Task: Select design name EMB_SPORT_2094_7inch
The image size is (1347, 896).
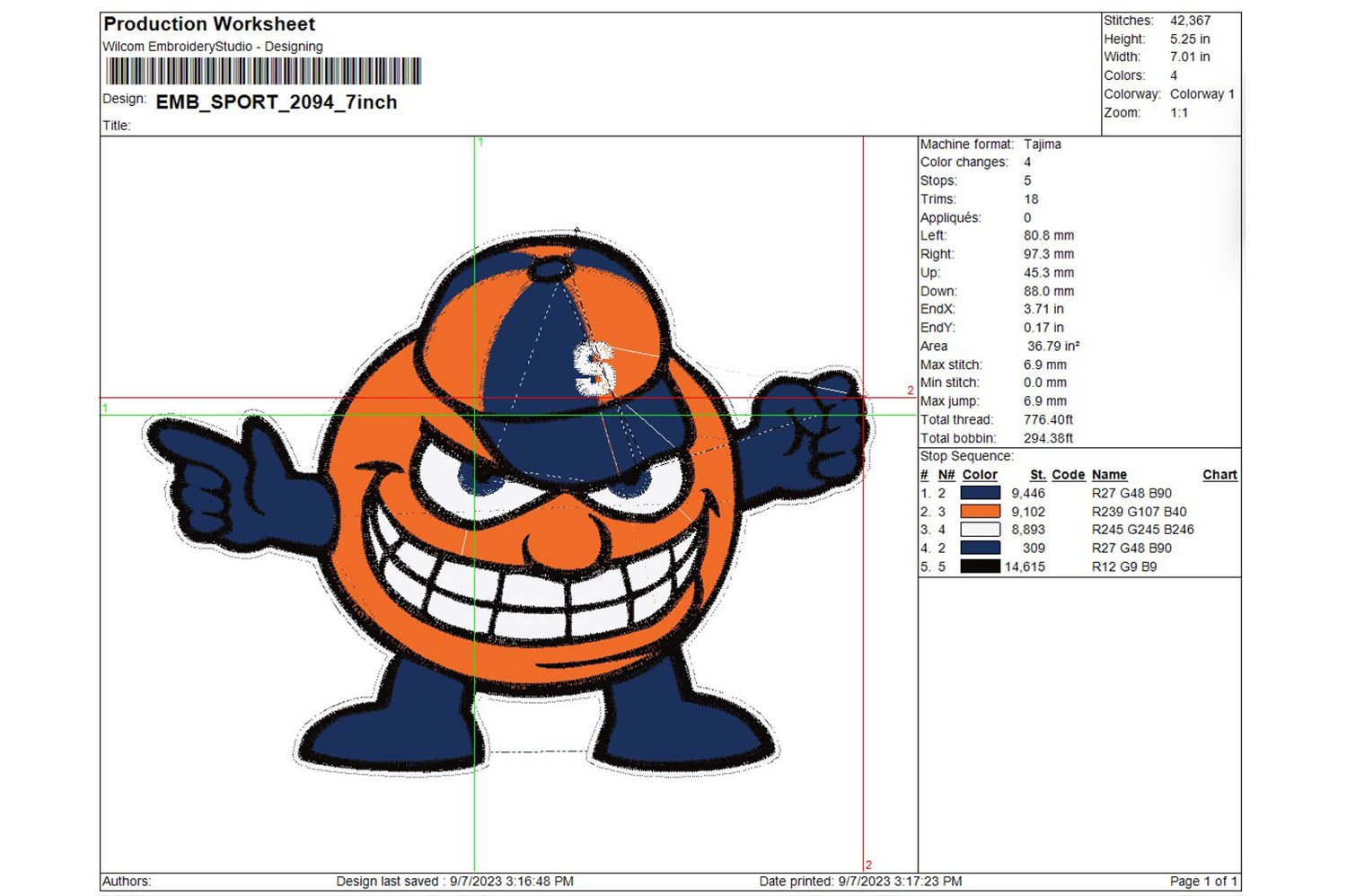Action: [277, 102]
